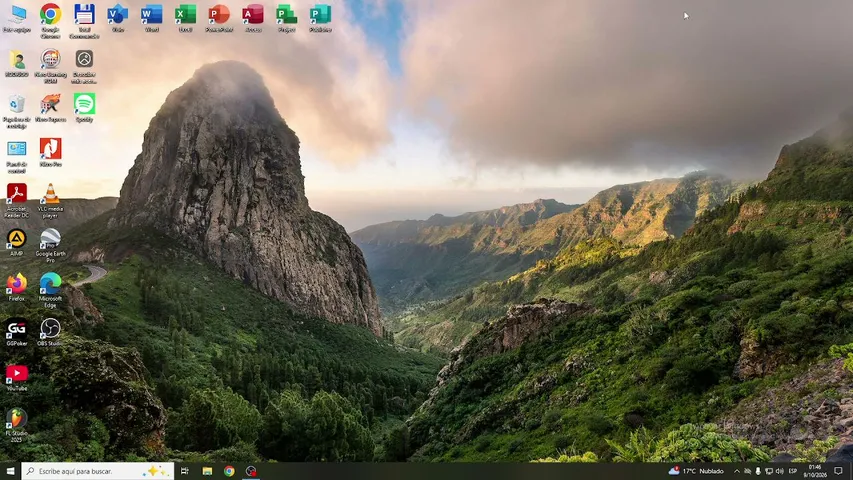
Task: Select the Total Commander floppy disk shortcut
Action: click(84, 21)
